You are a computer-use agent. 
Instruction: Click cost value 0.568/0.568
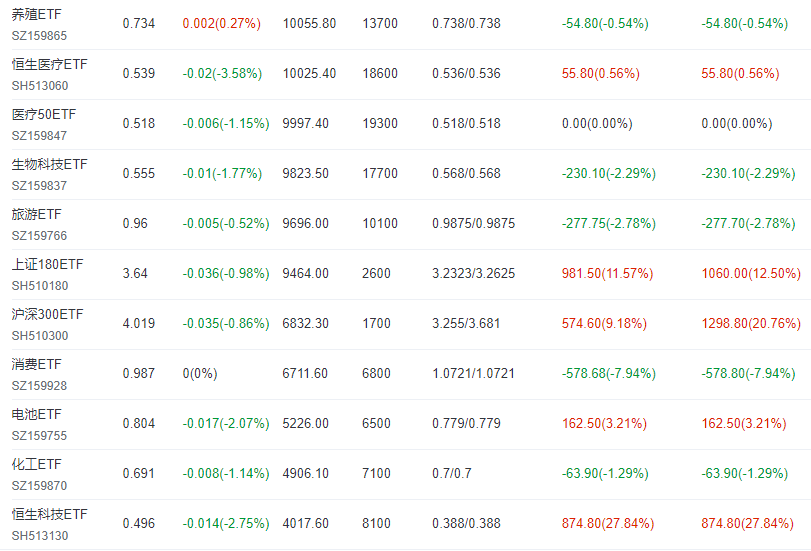pos(467,173)
